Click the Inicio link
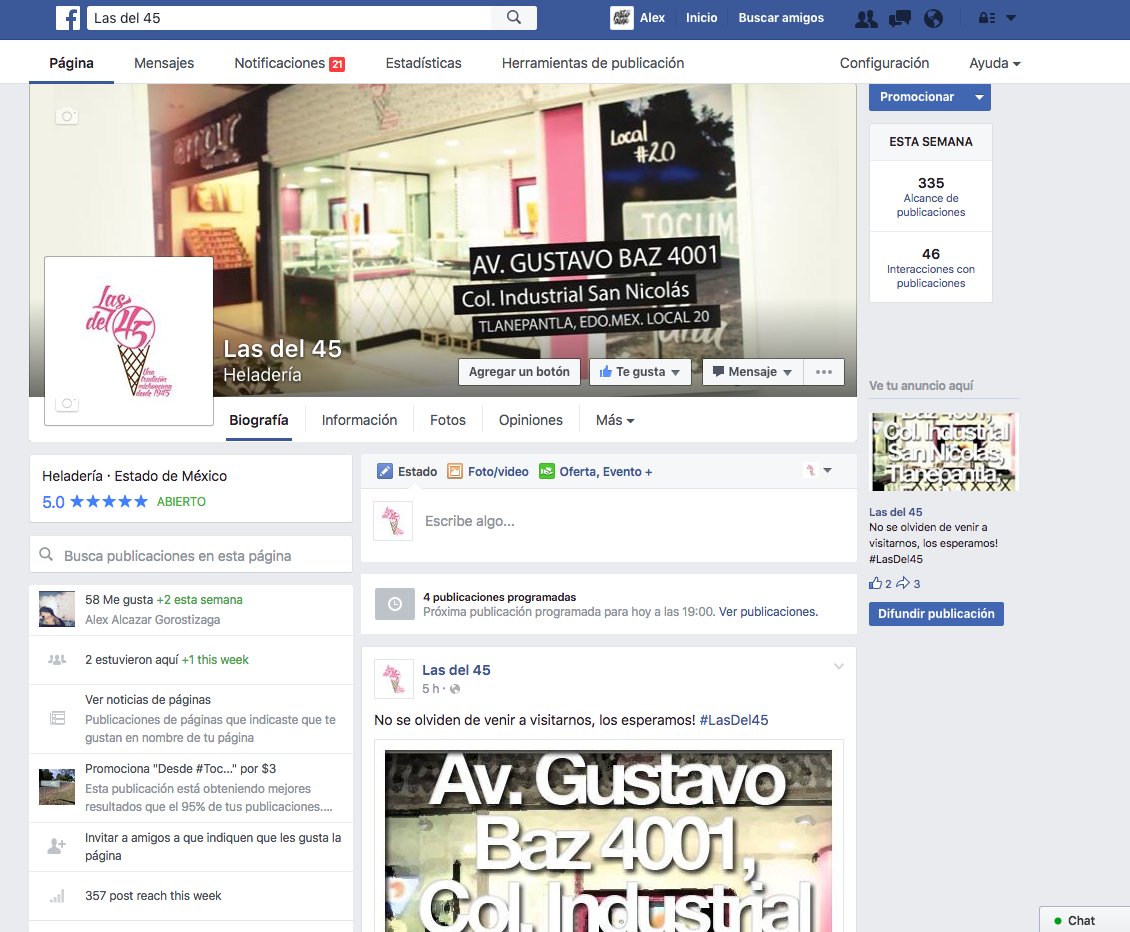The height and width of the screenshot is (932, 1130). coord(701,18)
